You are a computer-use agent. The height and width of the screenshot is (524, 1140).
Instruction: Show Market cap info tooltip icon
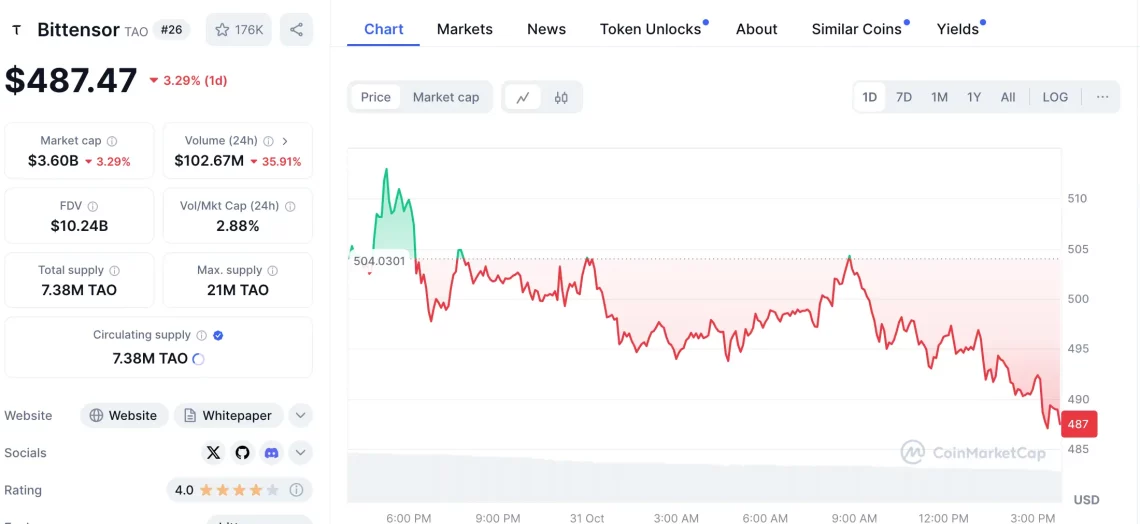click(112, 141)
